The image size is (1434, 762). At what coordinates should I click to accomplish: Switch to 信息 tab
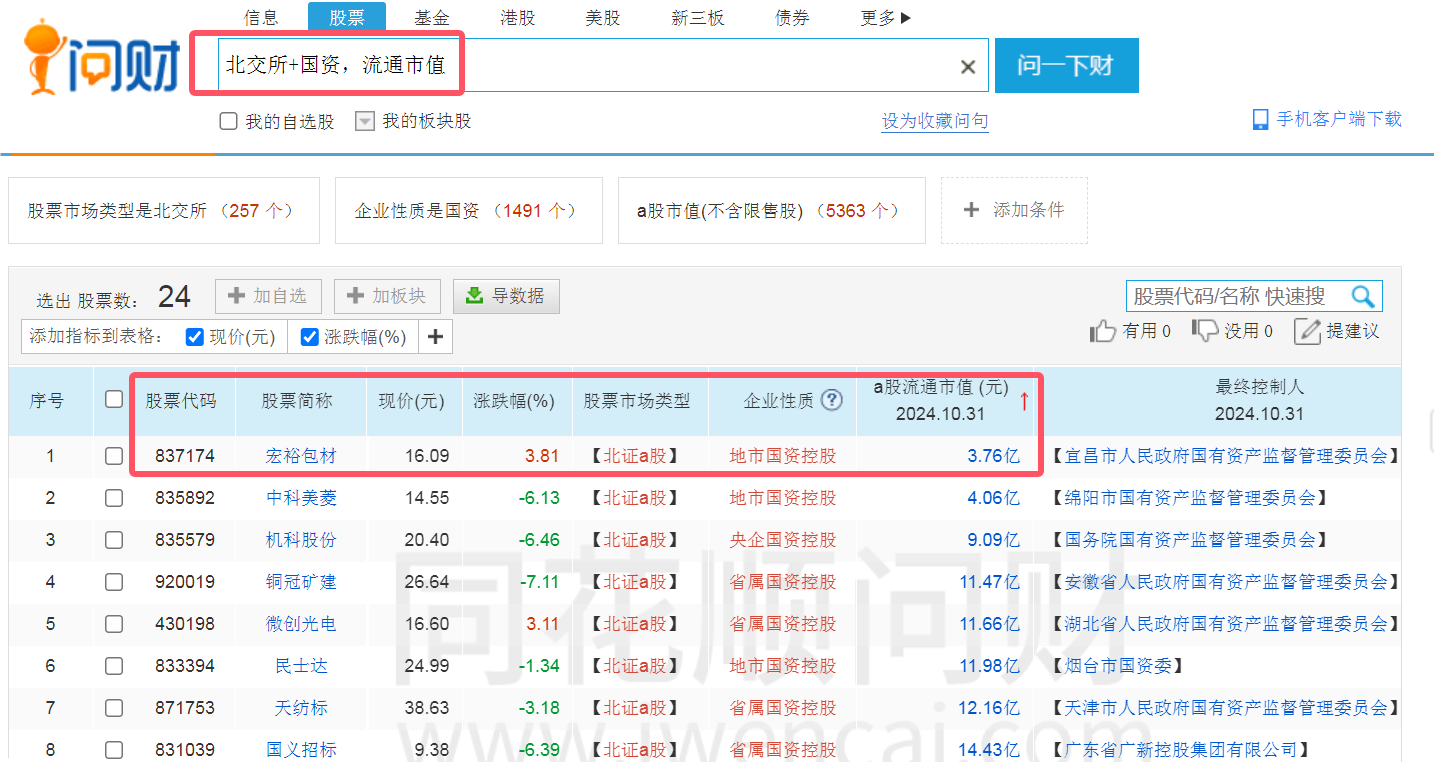point(261,18)
